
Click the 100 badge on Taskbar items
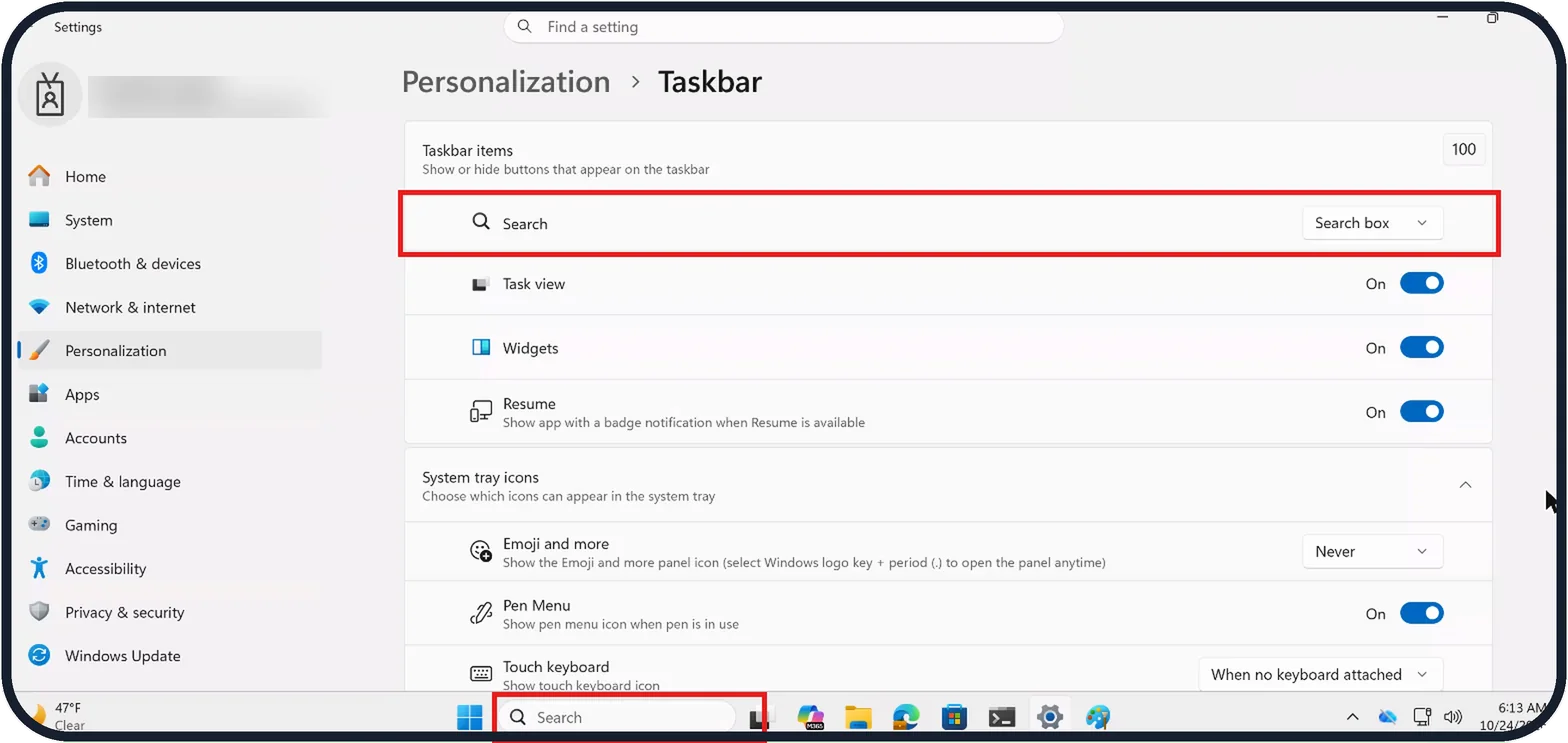pyautogui.click(x=1464, y=150)
